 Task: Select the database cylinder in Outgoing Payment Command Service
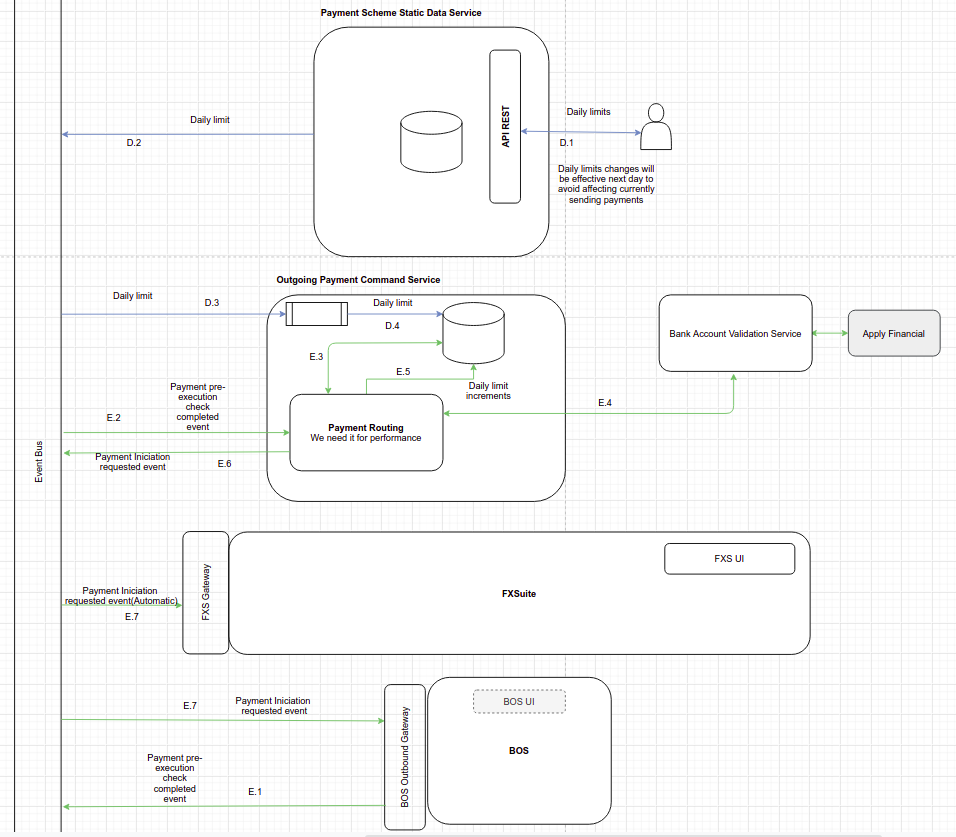(x=473, y=333)
